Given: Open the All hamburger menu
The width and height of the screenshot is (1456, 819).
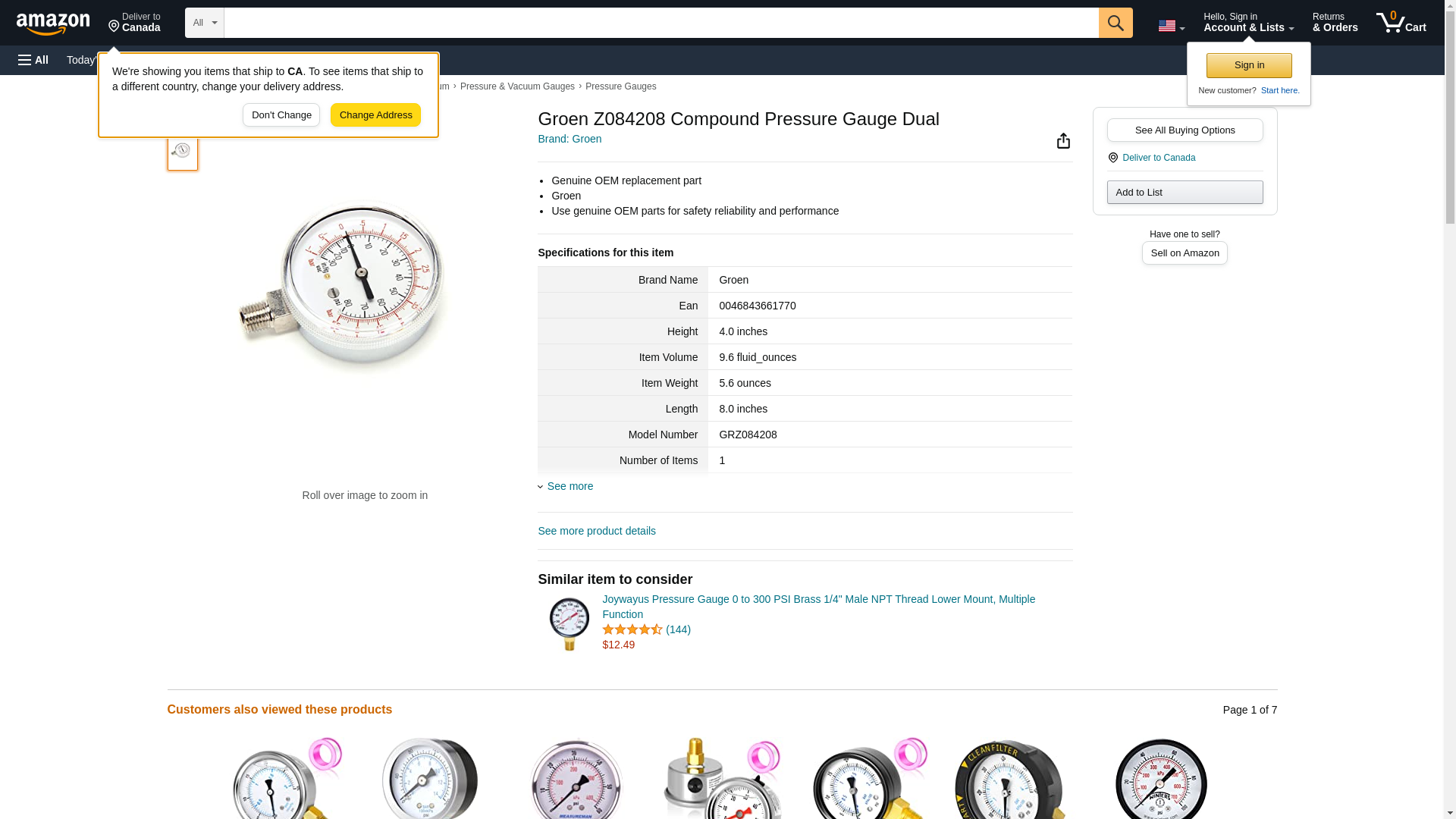Looking at the screenshot, I should (33, 60).
